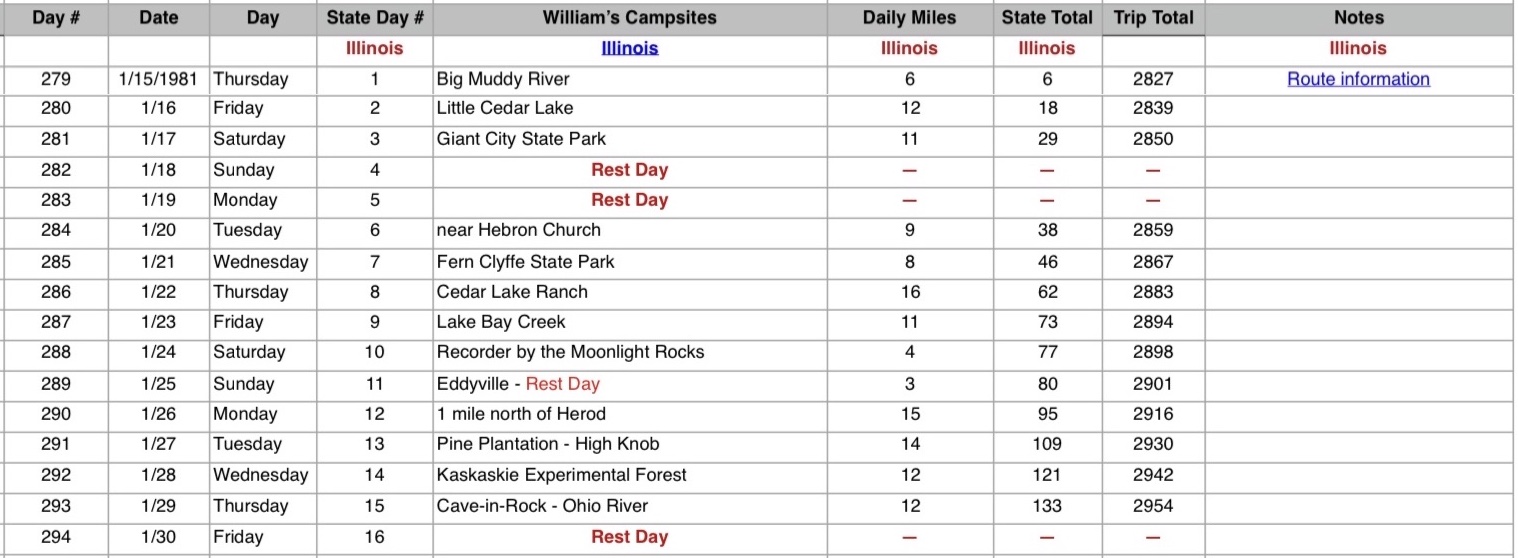Screen dimensions: 1518x558
Task: Click the date cell 1/15/1981
Action: click(159, 79)
